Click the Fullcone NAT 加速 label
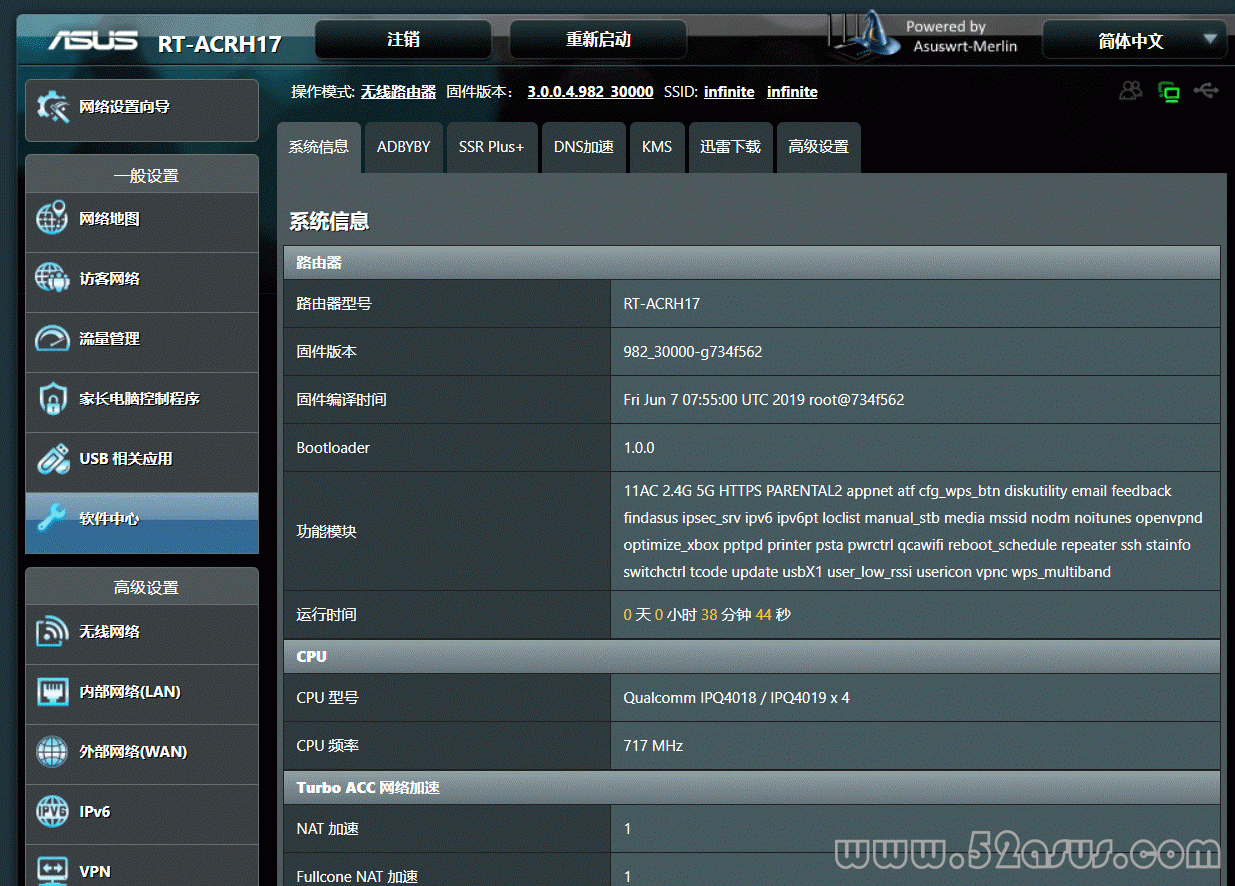Image resolution: width=1235 pixels, height=886 pixels. 357,877
